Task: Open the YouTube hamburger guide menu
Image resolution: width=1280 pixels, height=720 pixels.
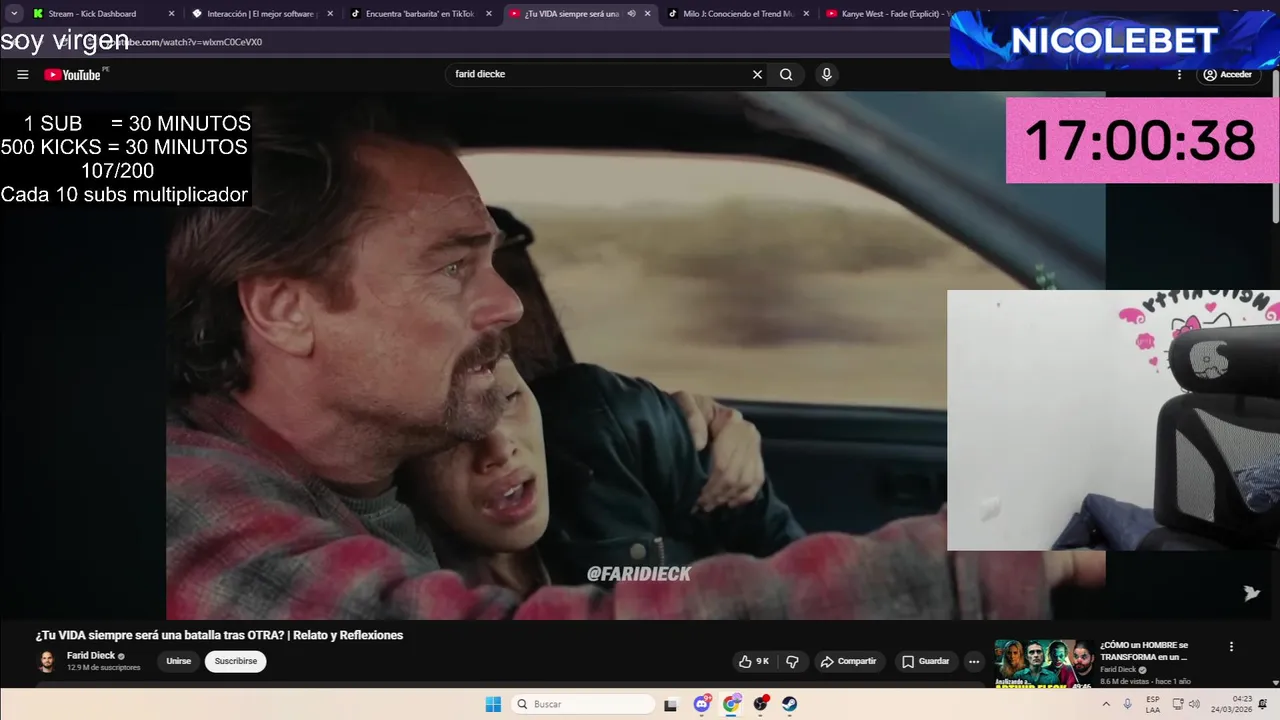Action: pos(23,75)
